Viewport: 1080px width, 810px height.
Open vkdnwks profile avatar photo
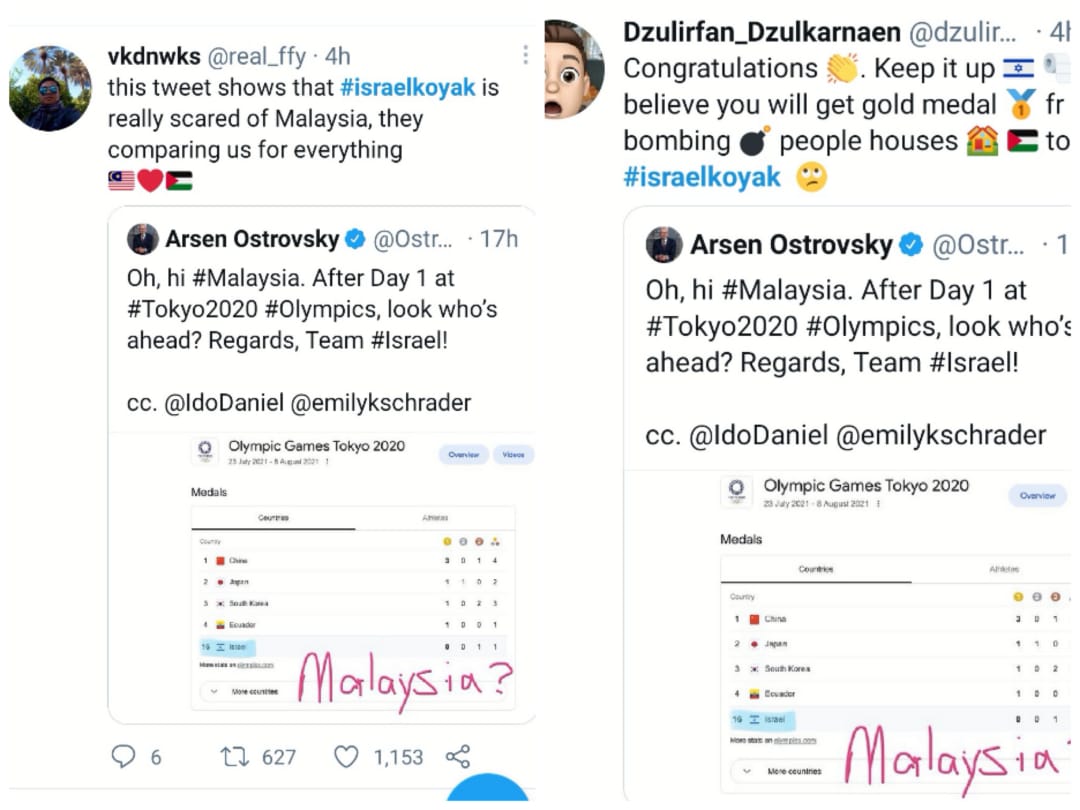[x=50, y=88]
